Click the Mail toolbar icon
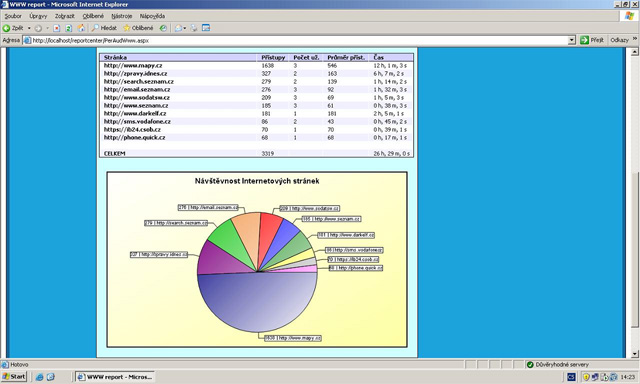 (178, 28)
